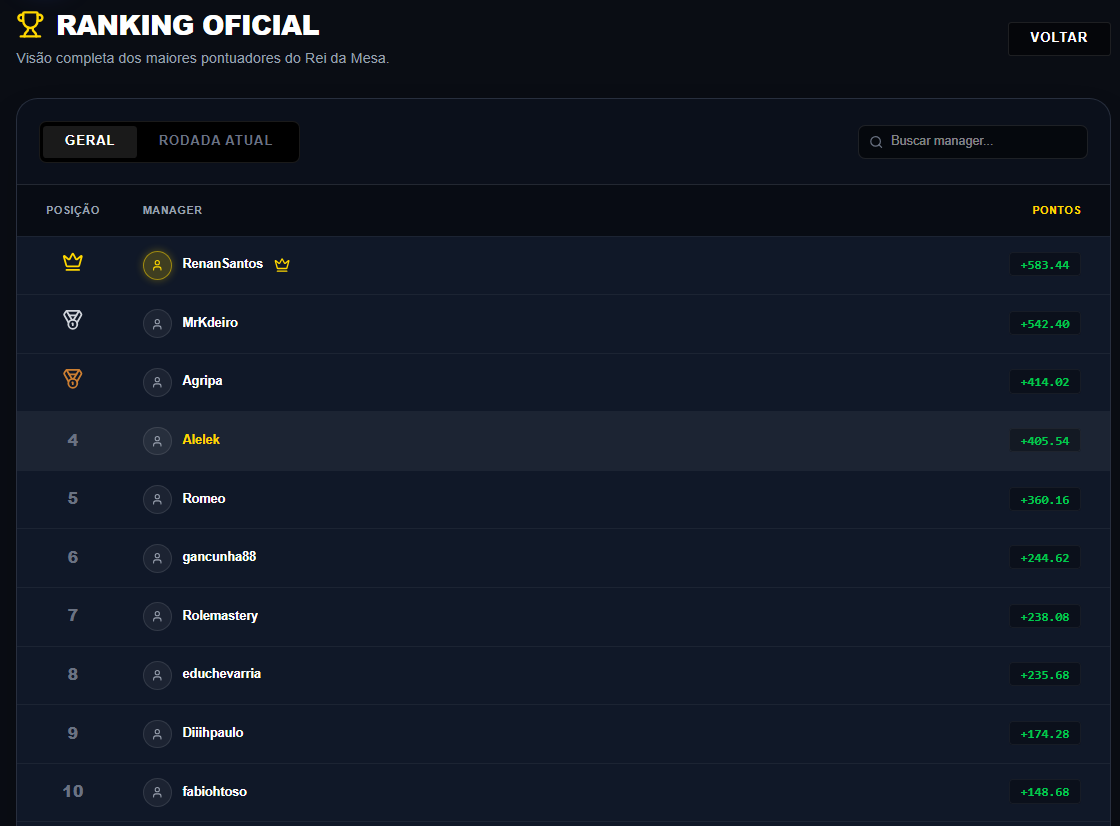The width and height of the screenshot is (1120, 826).
Task: Click the PONTOS column header
Action: (x=1056, y=210)
